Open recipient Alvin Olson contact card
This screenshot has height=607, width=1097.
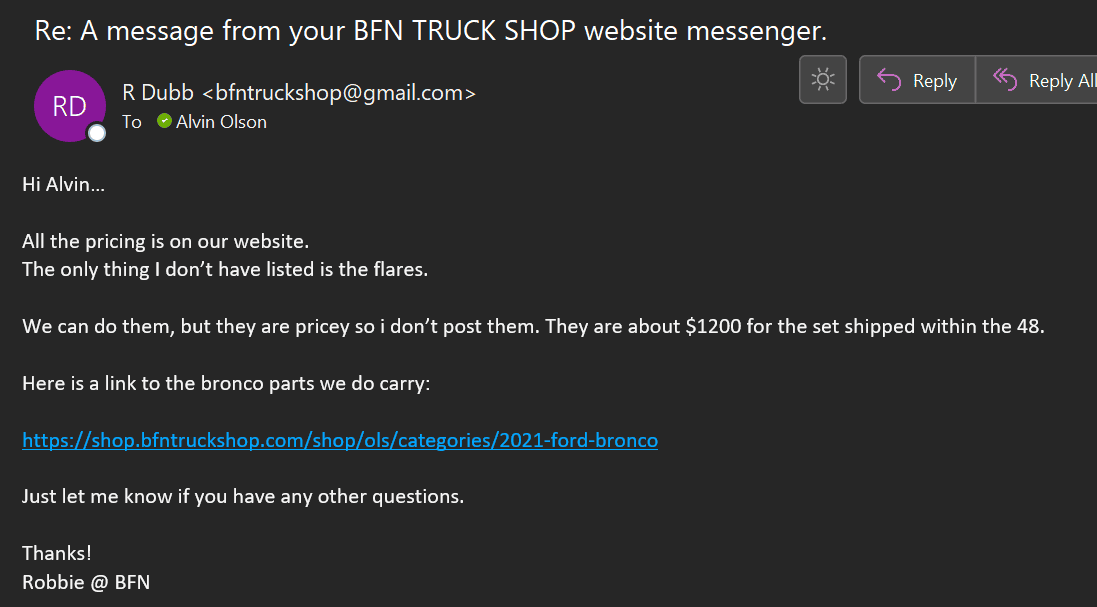(221, 122)
